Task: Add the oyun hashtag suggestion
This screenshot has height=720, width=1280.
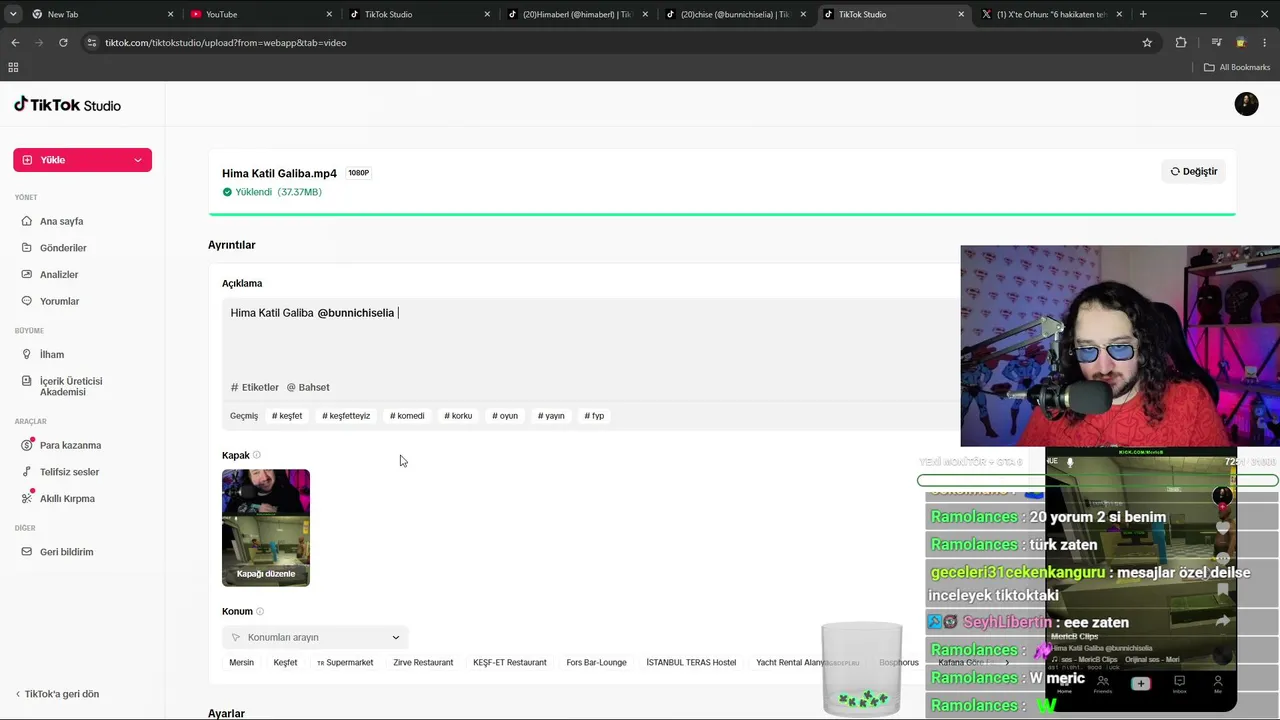Action: (x=505, y=416)
